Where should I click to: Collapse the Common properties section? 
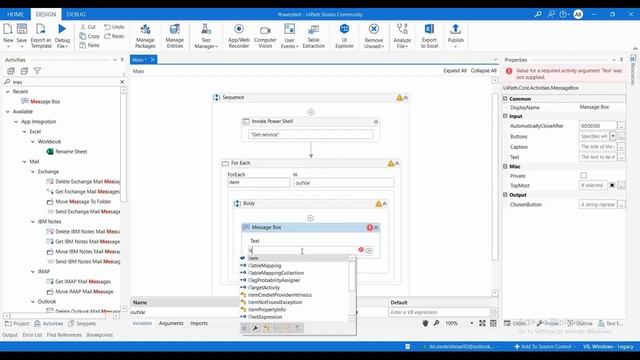(505, 99)
